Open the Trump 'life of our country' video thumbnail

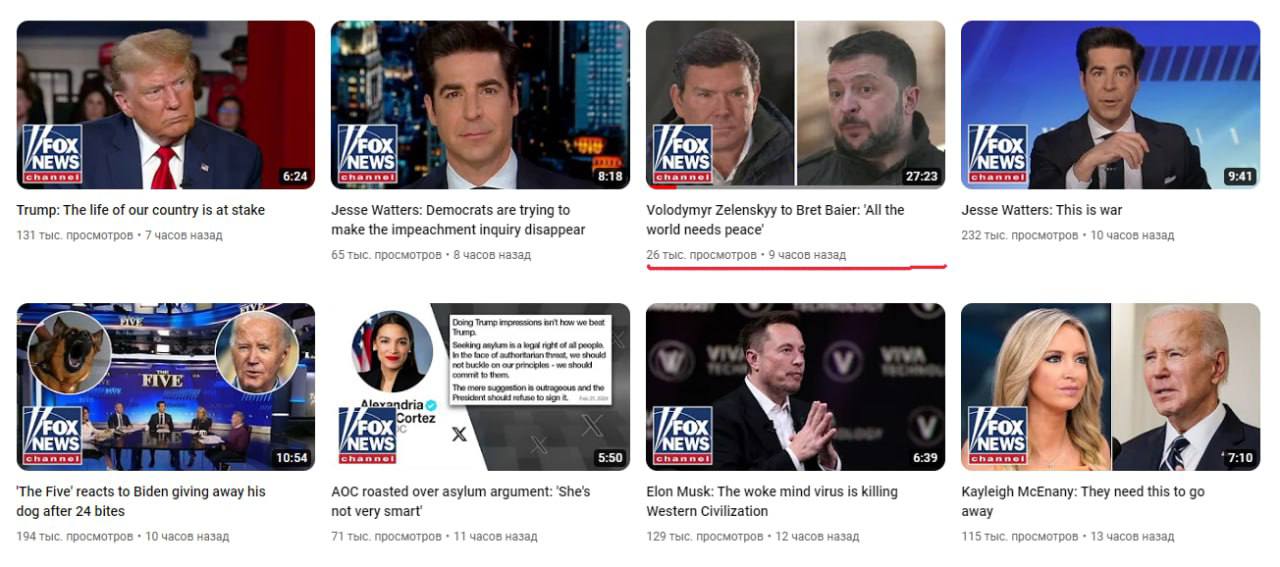[166, 105]
